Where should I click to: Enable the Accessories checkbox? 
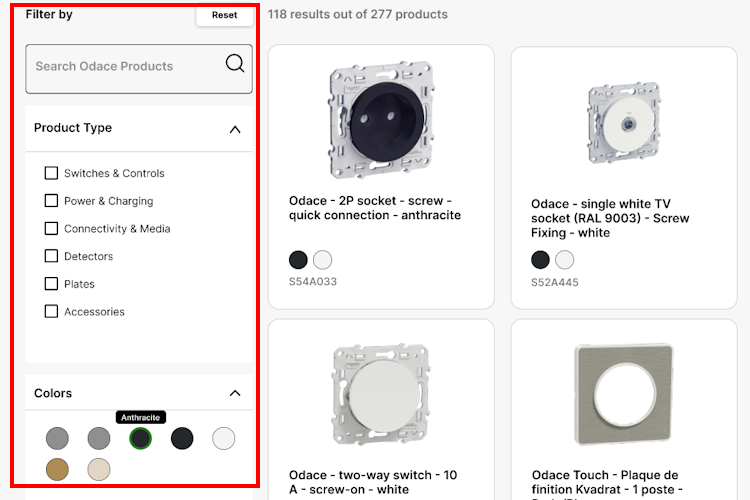point(52,311)
